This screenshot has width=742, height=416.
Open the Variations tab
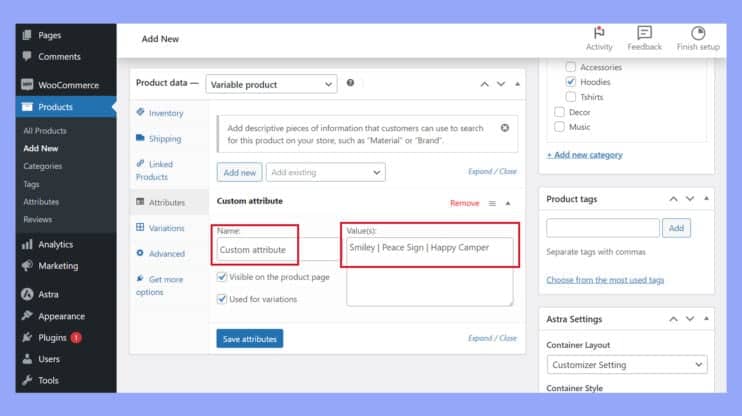pos(169,228)
